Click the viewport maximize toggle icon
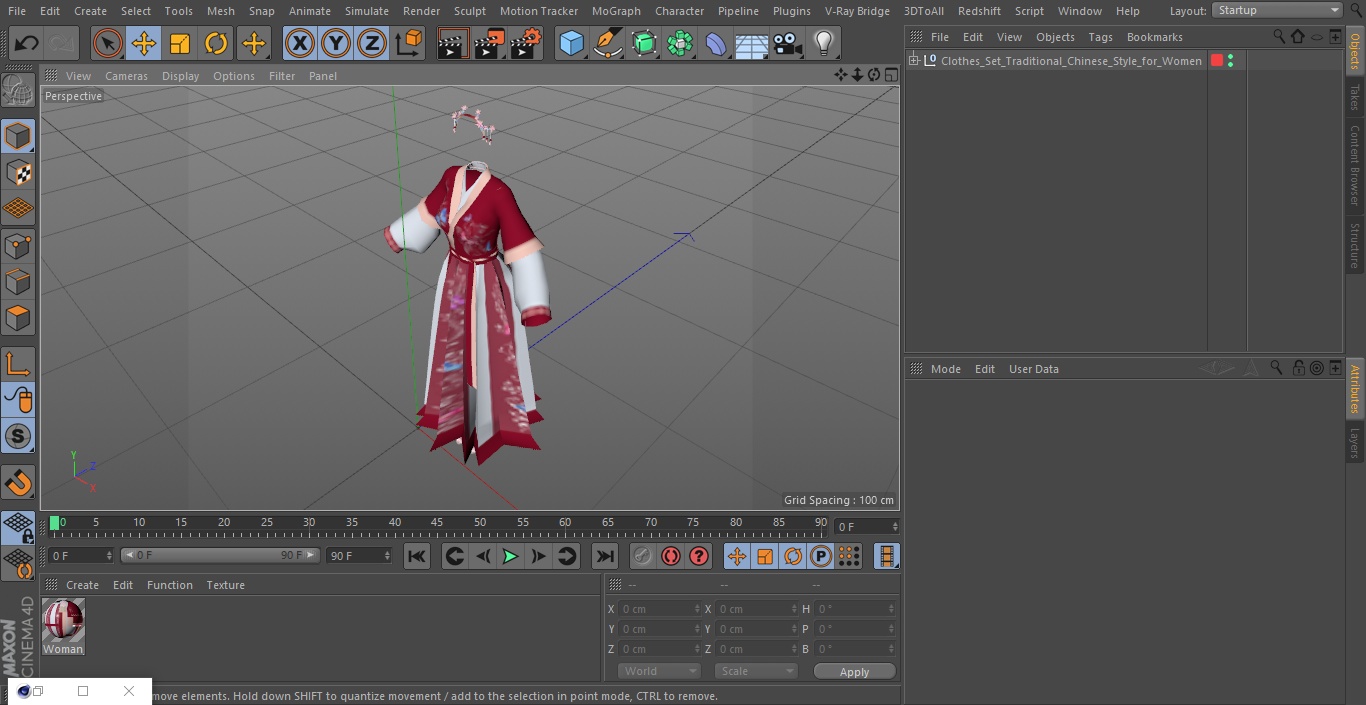 pyautogui.click(x=890, y=75)
